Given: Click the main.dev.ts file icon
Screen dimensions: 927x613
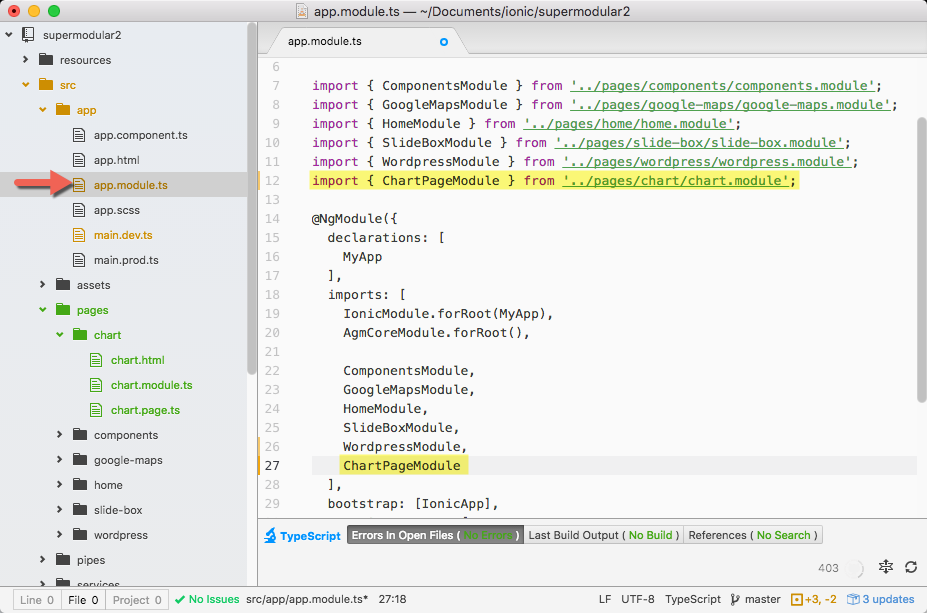Looking at the screenshot, I should point(79,235).
